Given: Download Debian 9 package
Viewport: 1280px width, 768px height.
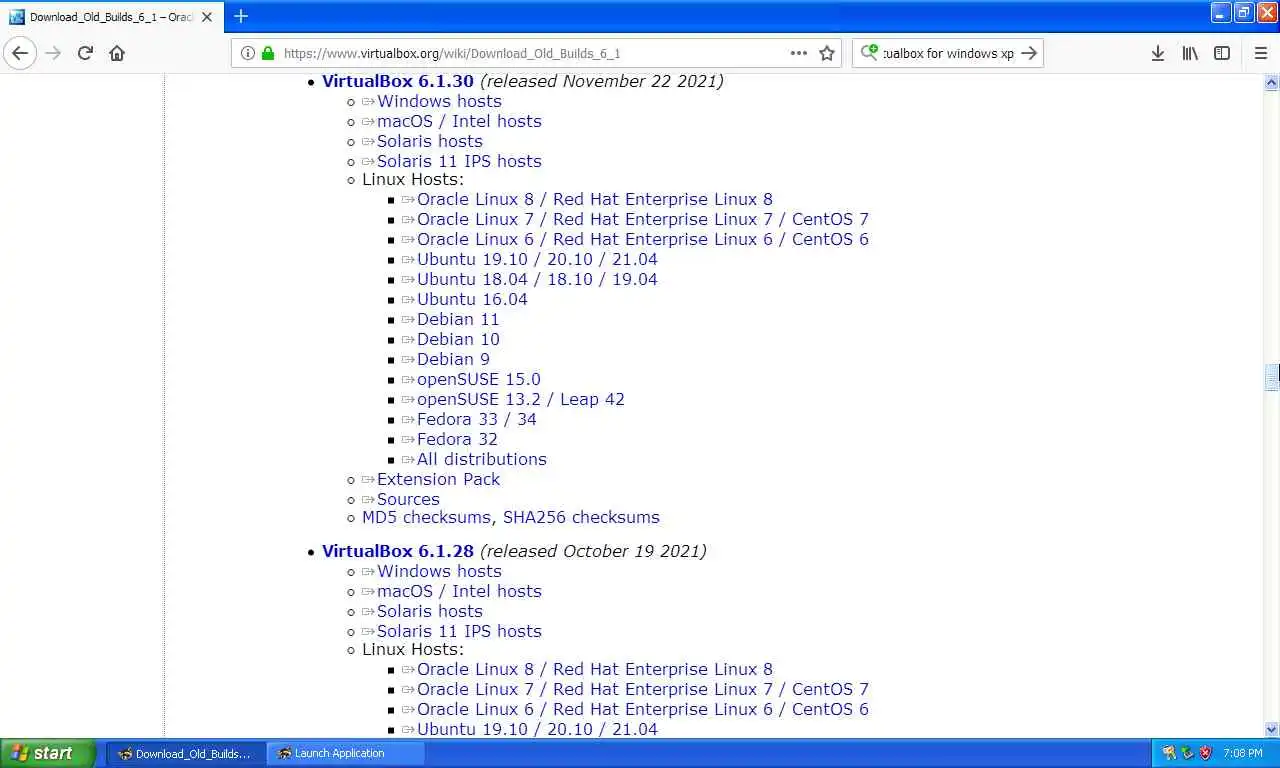Looking at the screenshot, I should [x=453, y=359].
